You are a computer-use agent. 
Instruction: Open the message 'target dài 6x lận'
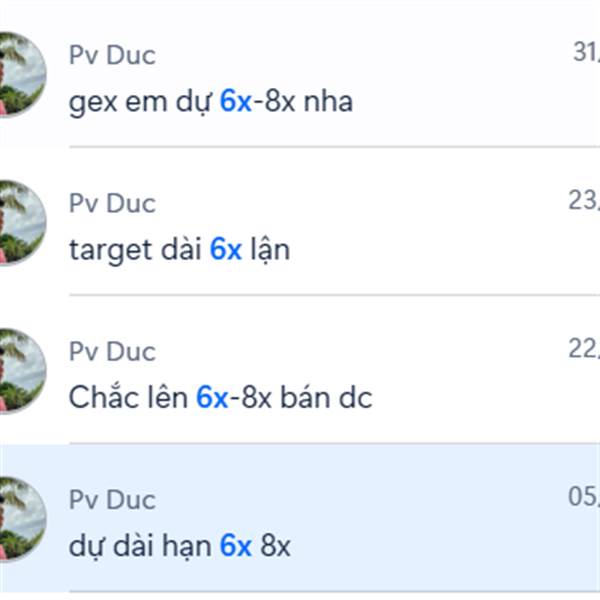coord(179,250)
